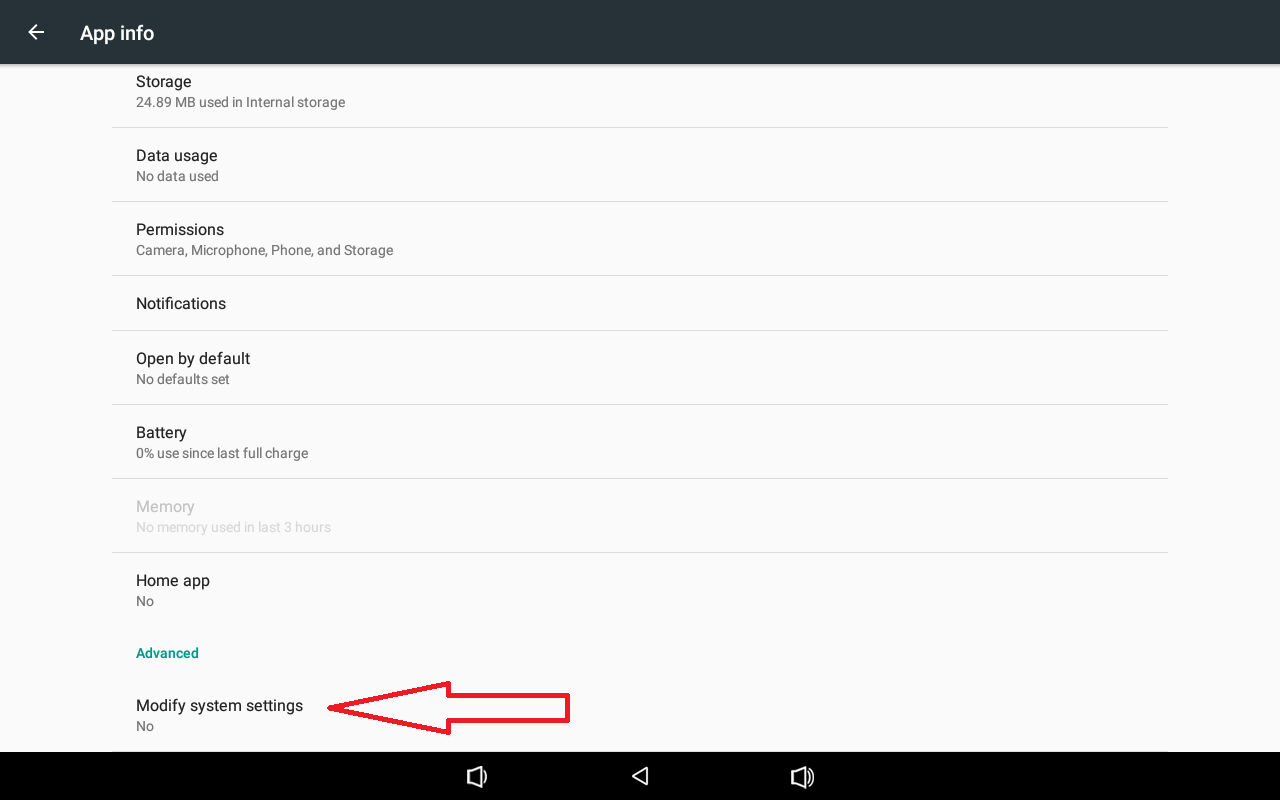Click the 'No defaults set' subtitle
The image size is (1280, 800).
(x=183, y=379)
